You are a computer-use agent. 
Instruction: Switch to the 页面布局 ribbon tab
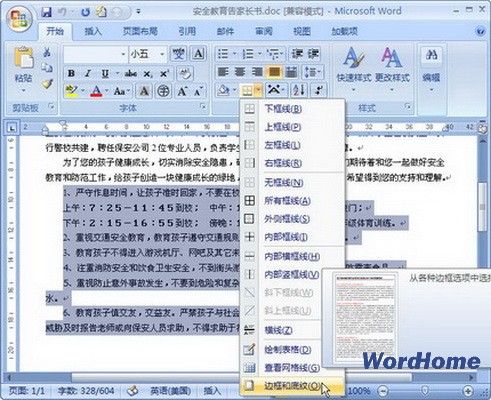click(x=140, y=32)
